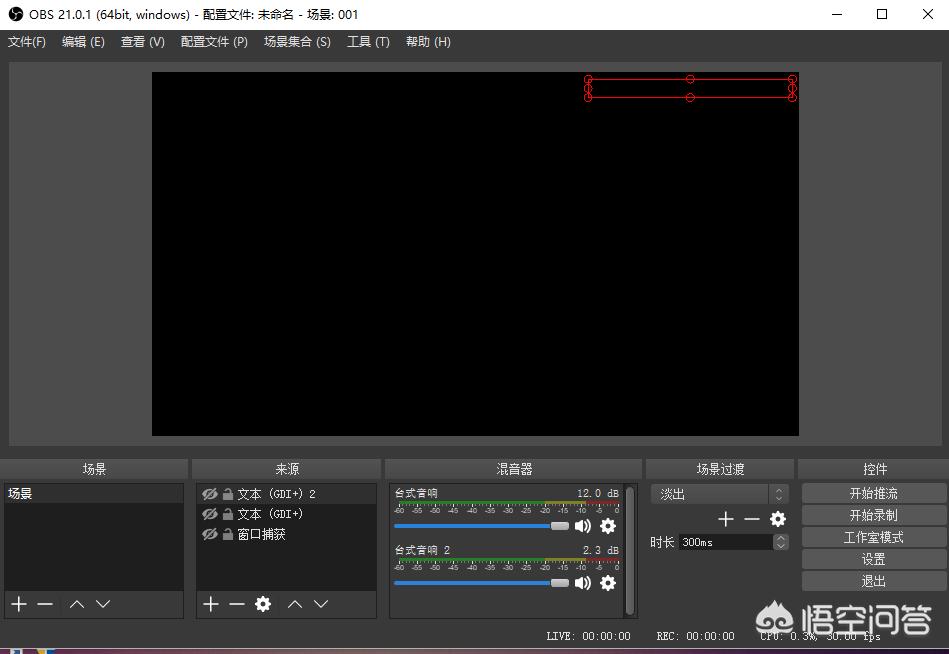
Task: Mute 台式音响 speaker icon
Action: 582,526
